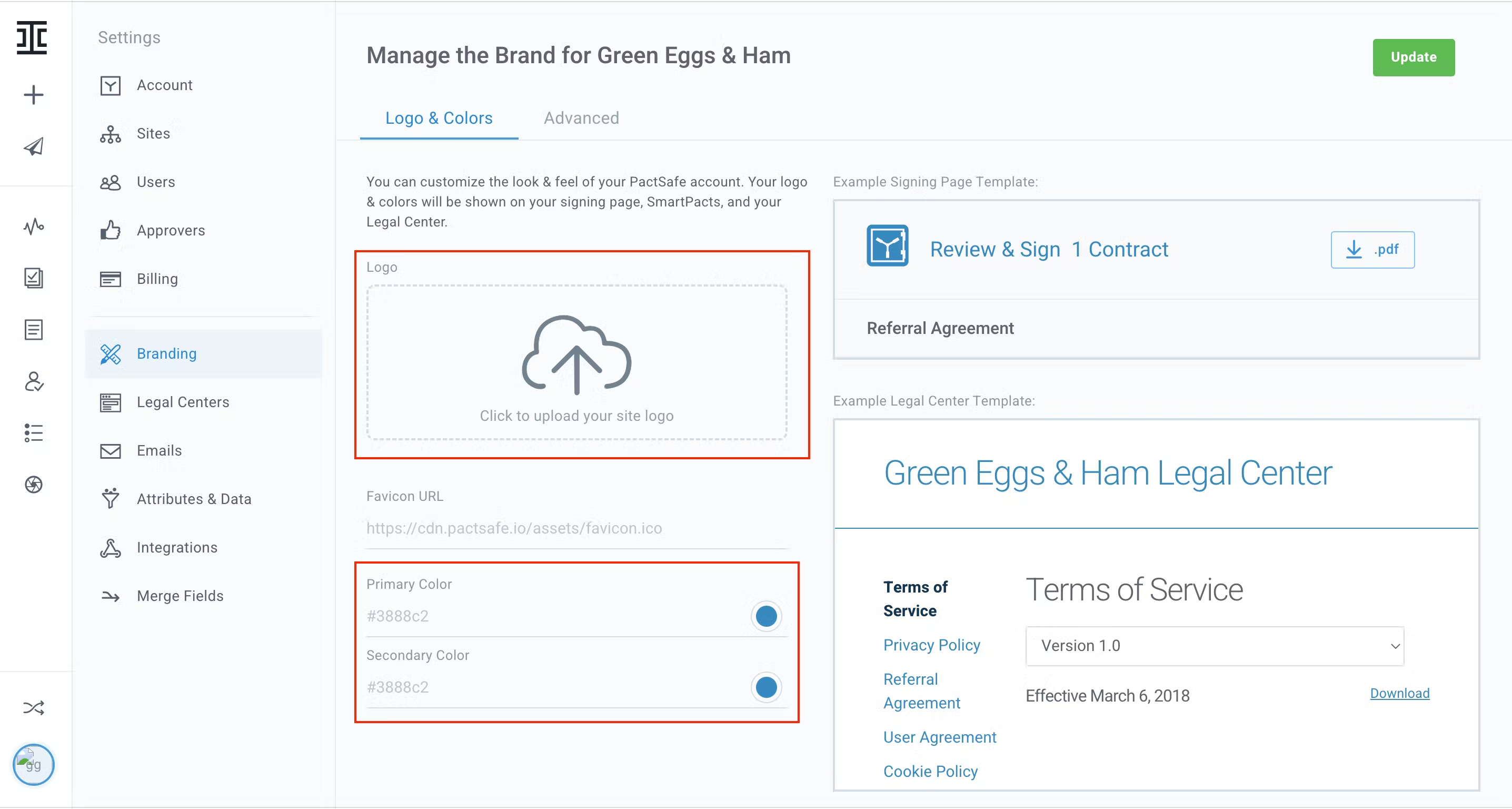The image size is (1512, 809).
Task: Expand the Version 1.0 dropdown
Action: [x=1215, y=646]
